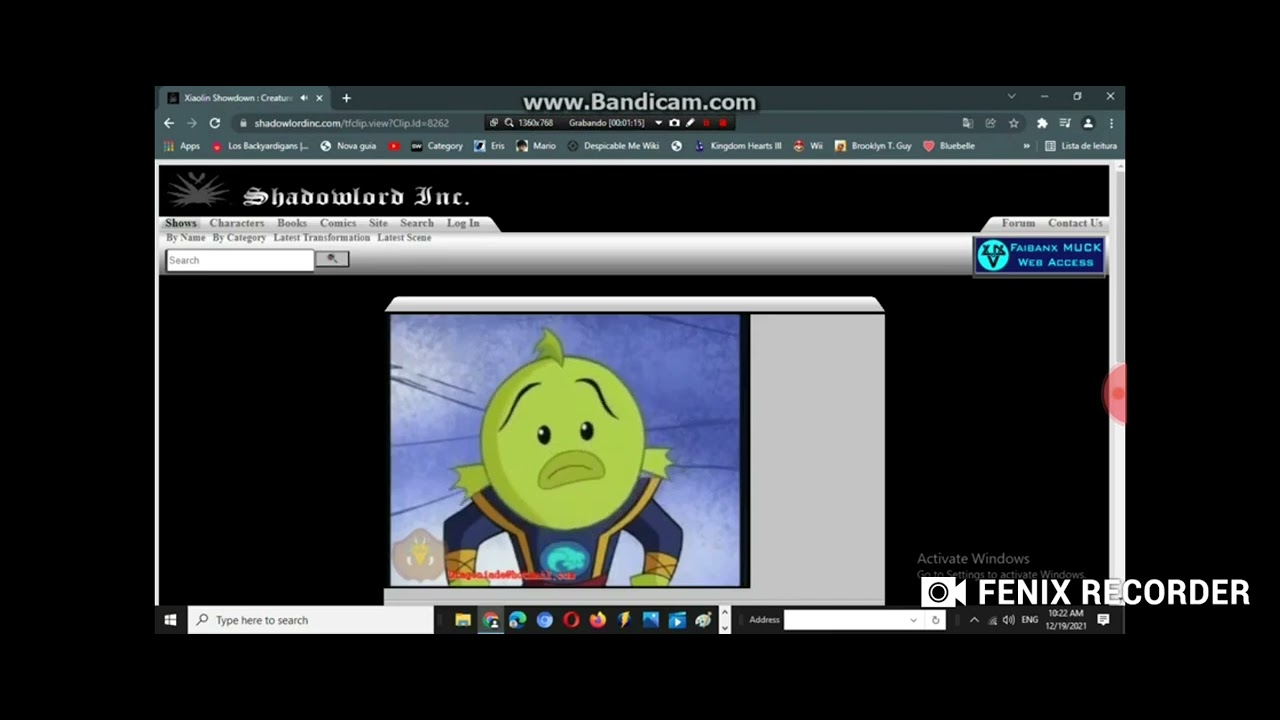
Task: Open the Chrome three-dot menu
Action: tap(1111, 123)
